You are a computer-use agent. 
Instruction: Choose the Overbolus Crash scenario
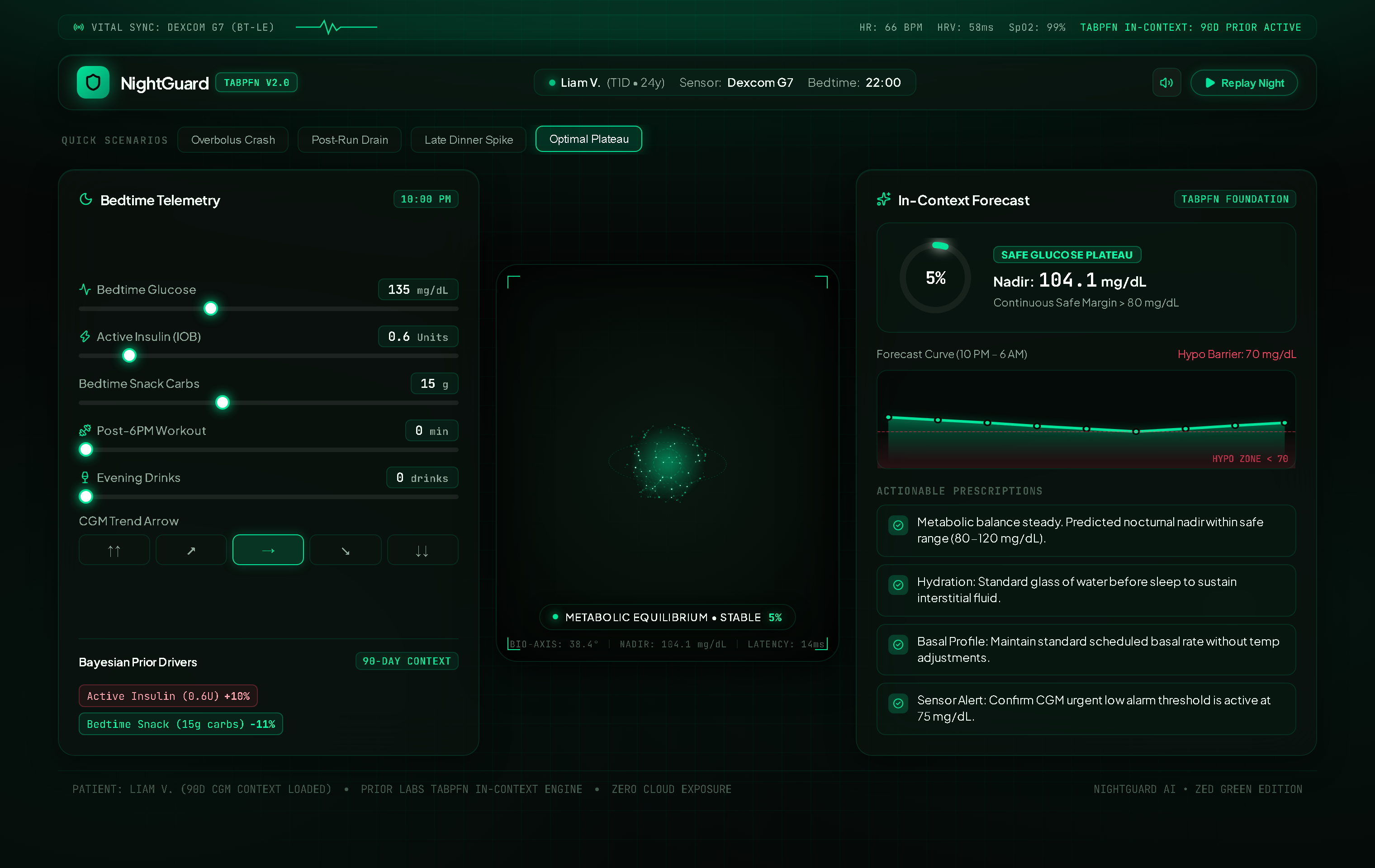[233, 140]
